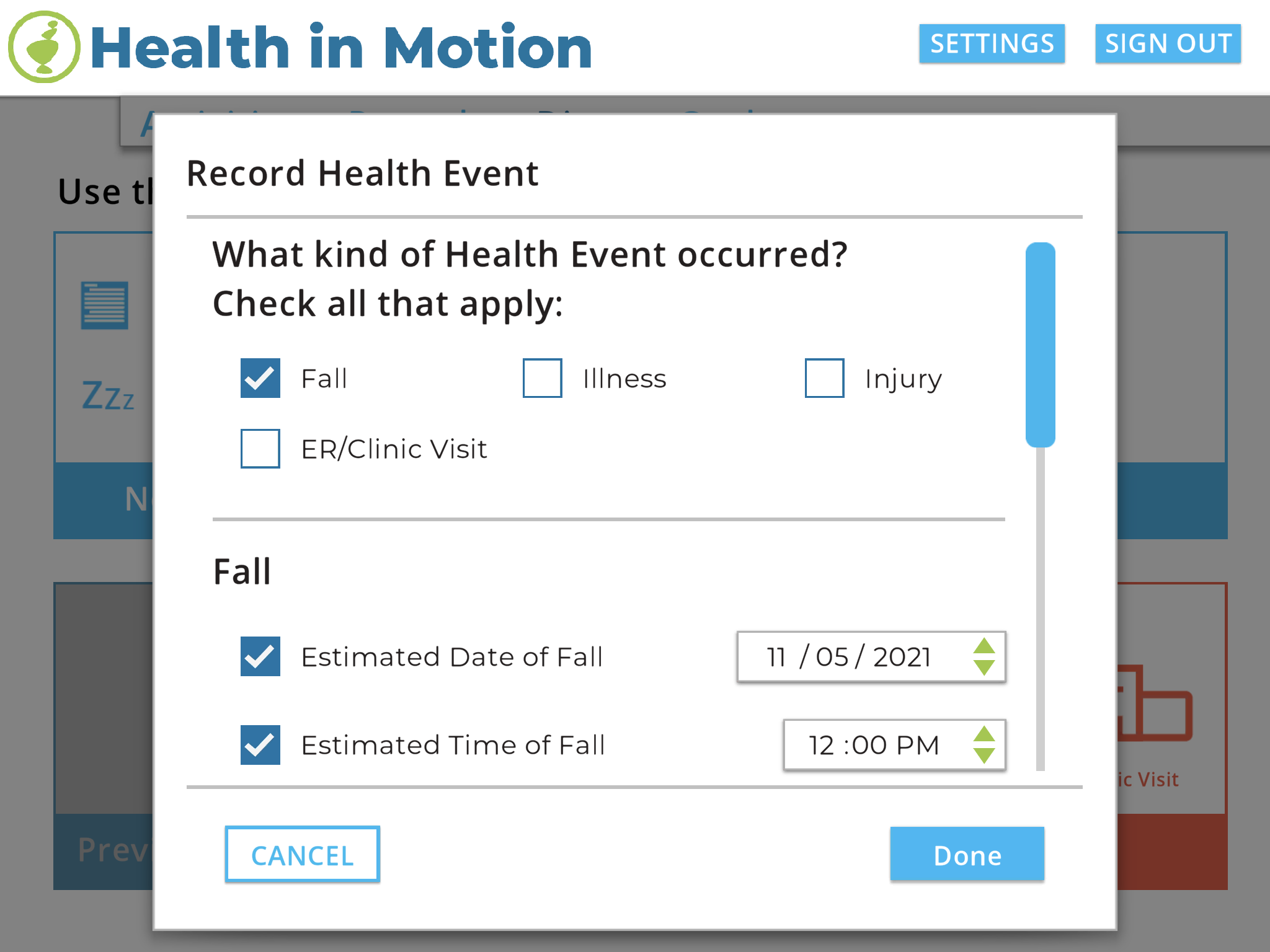Click the dialog's blue scrollbar thumb
This screenshot has height=952, width=1270.
point(1040,345)
